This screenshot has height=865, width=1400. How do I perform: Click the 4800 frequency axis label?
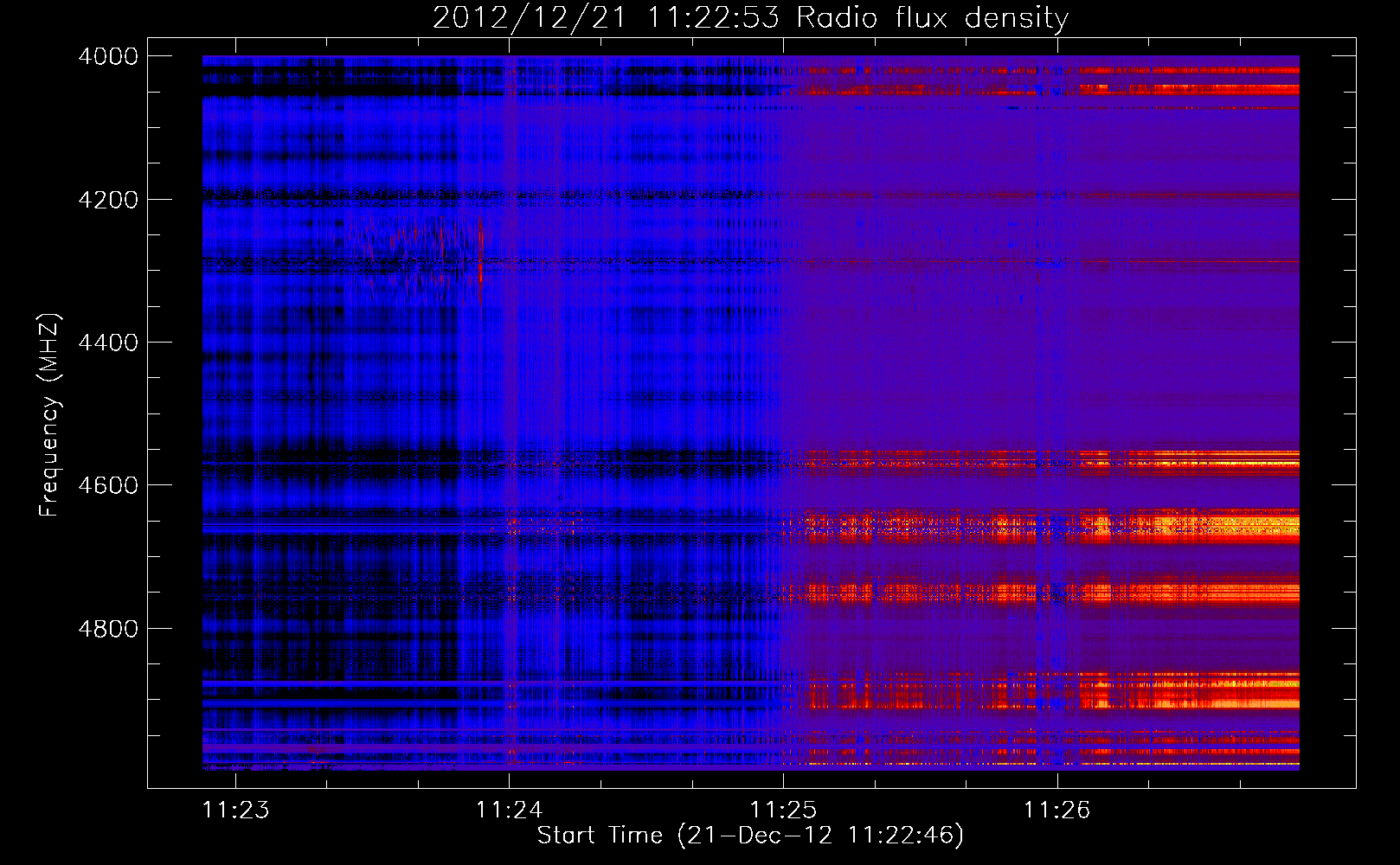pyautogui.click(x=108, y=629)
